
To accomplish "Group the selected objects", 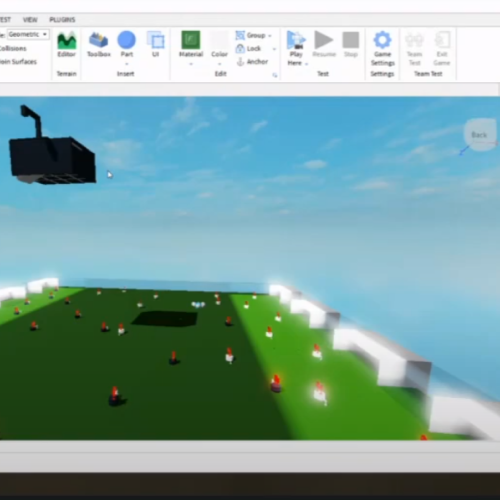I will (251, 35).
